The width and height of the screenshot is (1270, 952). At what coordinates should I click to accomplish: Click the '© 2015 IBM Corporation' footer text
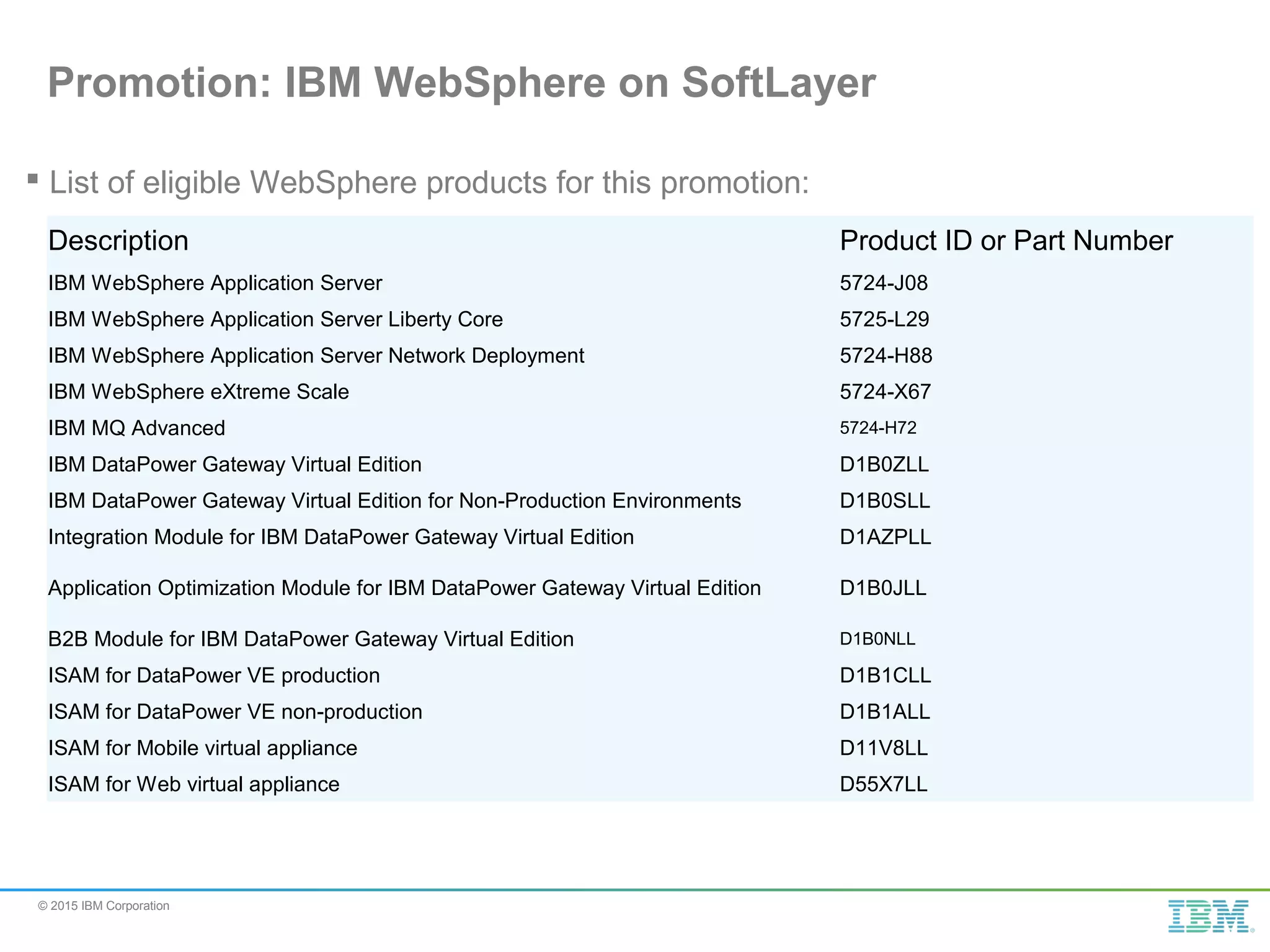(104, 906)
